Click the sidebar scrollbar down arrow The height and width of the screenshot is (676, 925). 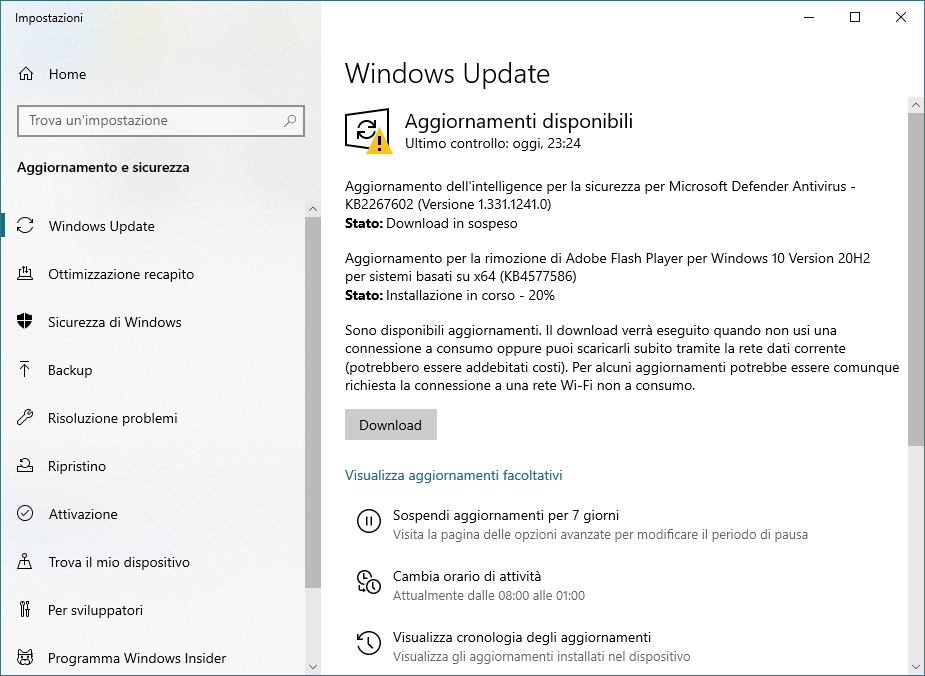313,667
